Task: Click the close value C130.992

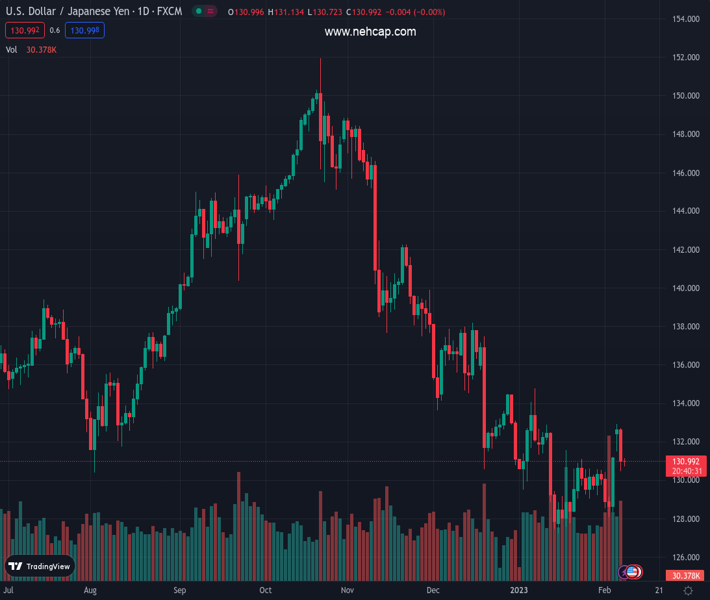Action: [364, 12]
